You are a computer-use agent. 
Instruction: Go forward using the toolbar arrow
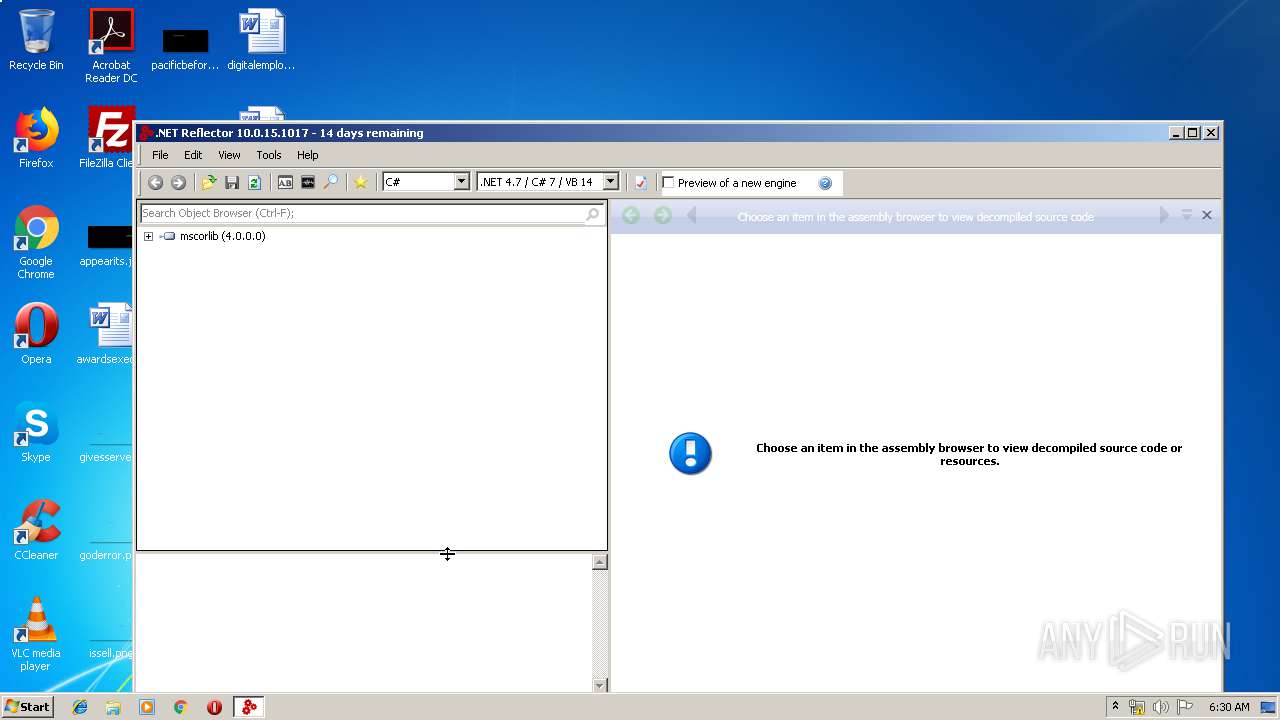(178, 182)
